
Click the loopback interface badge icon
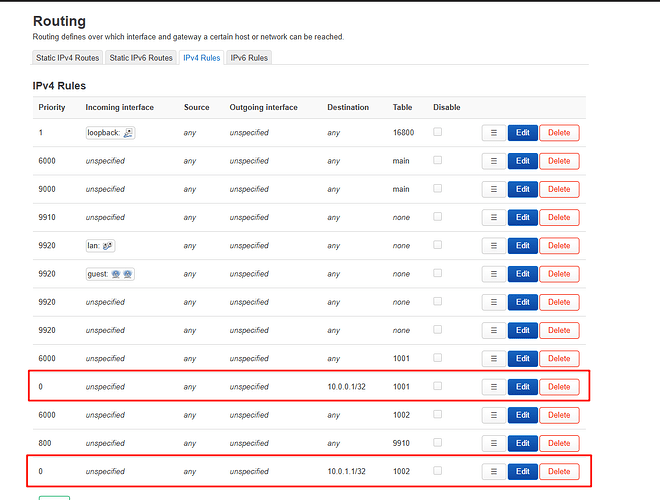pyautogui.click(x=127, y=133)
